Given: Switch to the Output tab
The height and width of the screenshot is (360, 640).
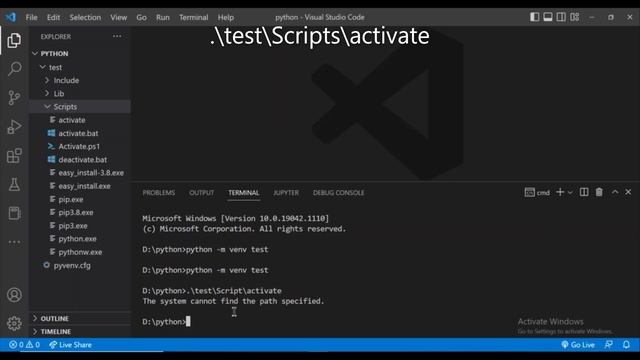Looking at the screenshot, I should point(202,193).
